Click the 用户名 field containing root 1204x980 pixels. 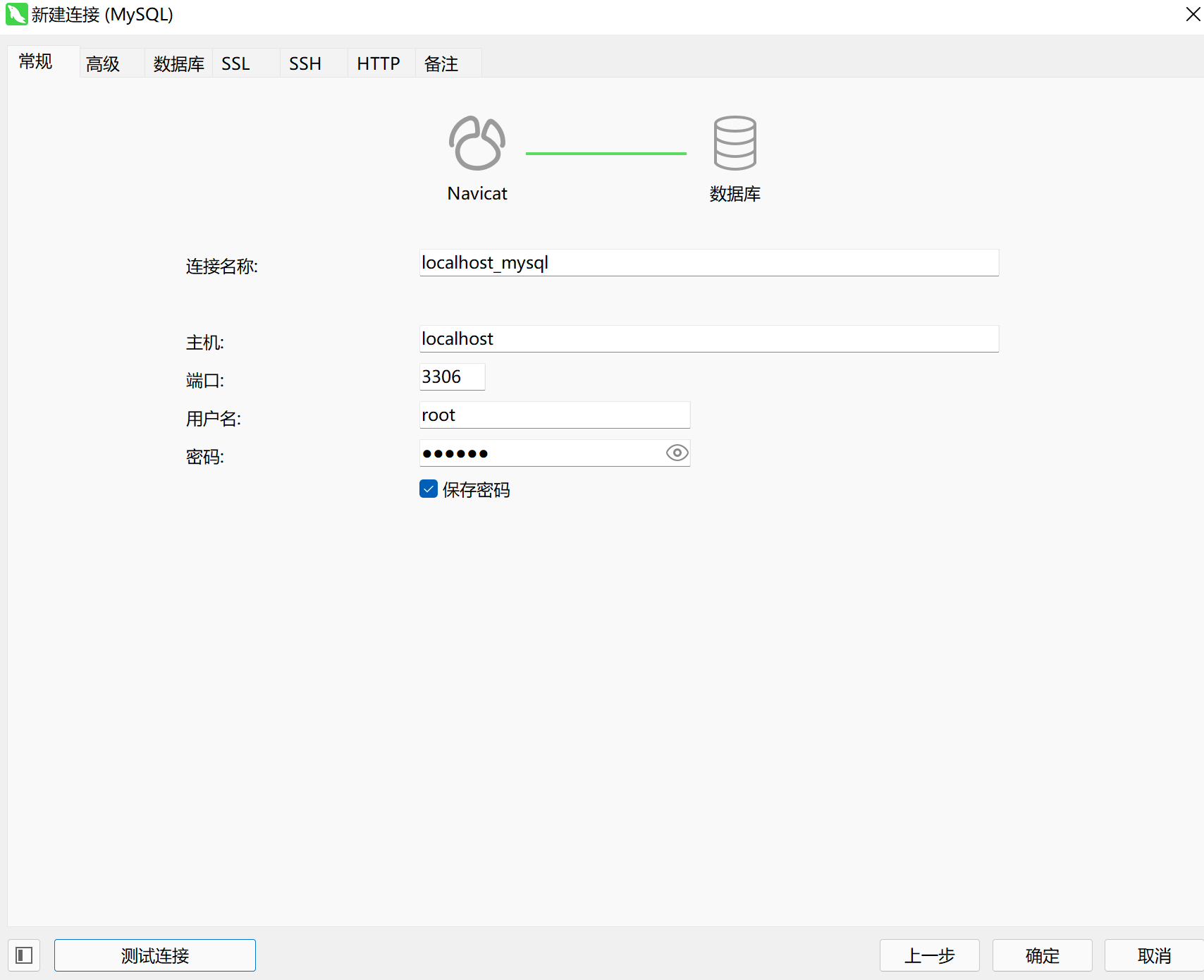[555, 415]
